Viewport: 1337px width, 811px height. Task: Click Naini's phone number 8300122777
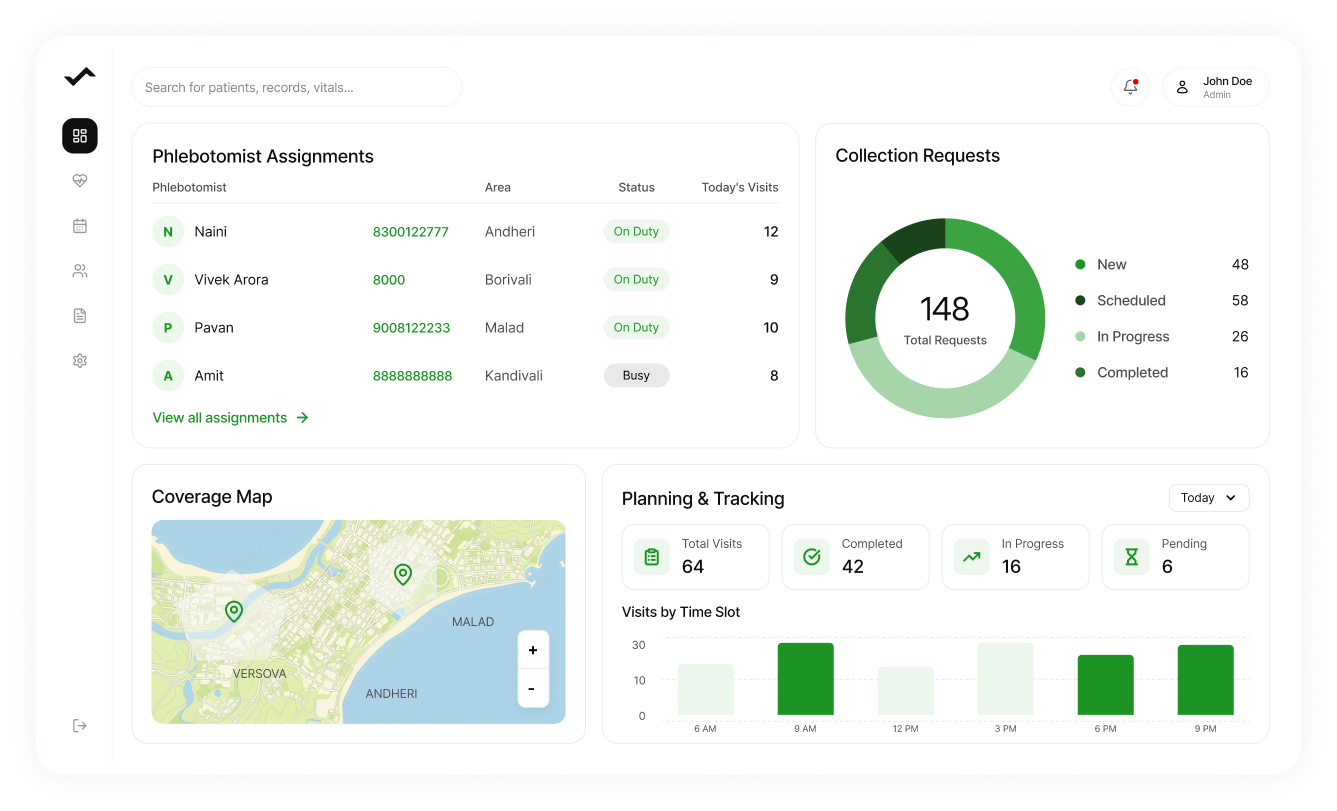point(411,232)
